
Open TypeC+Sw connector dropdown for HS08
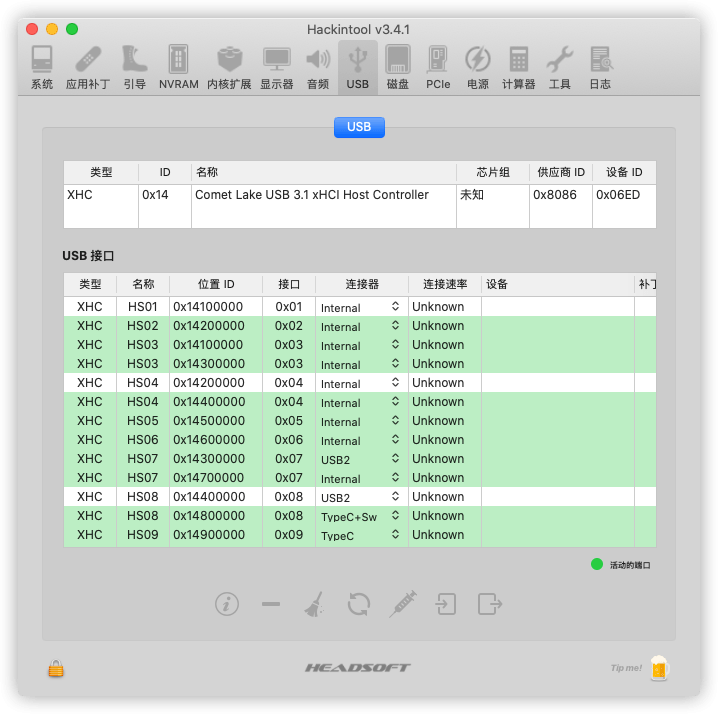point(361,516)
